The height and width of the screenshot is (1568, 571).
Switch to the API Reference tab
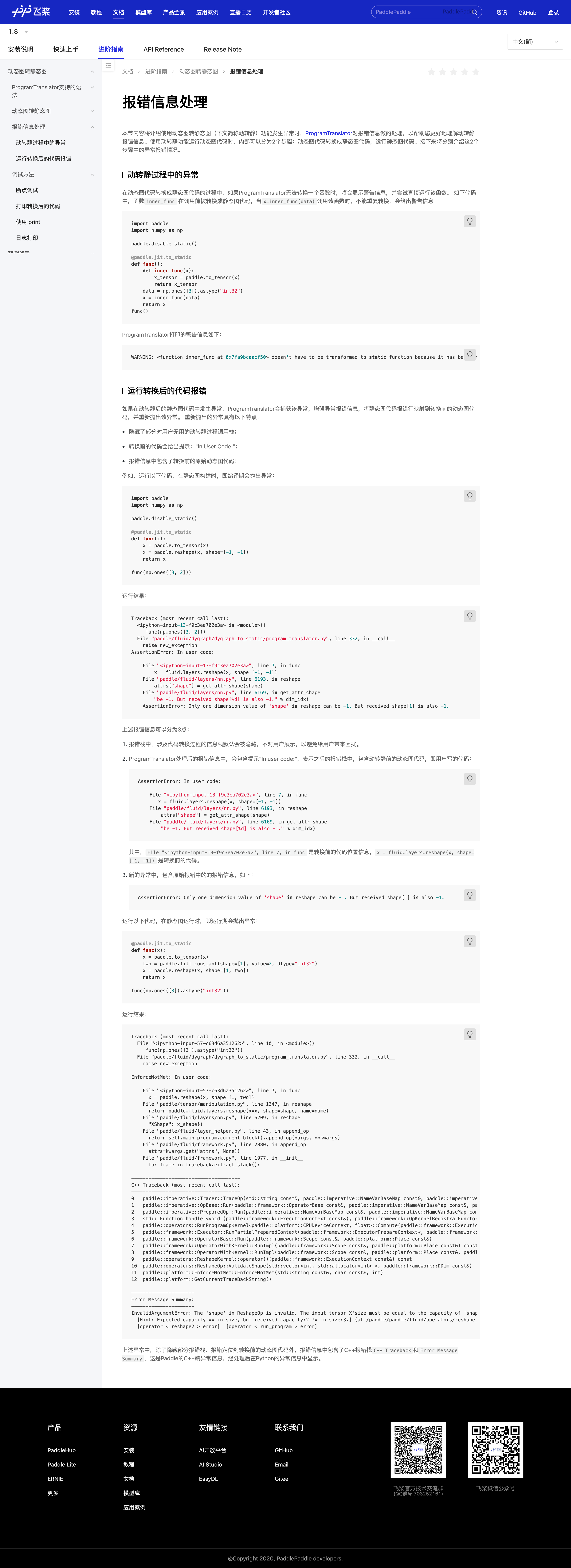[163, 49]
